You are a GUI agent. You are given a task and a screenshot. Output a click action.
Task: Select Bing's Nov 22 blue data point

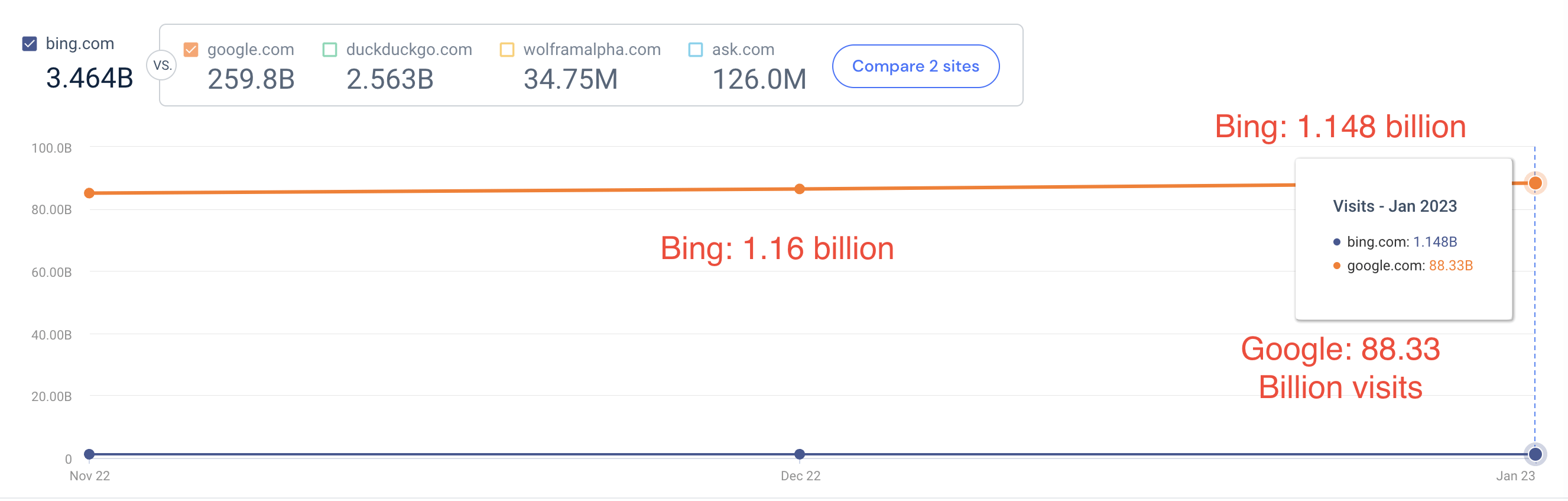tap(89, 454)
